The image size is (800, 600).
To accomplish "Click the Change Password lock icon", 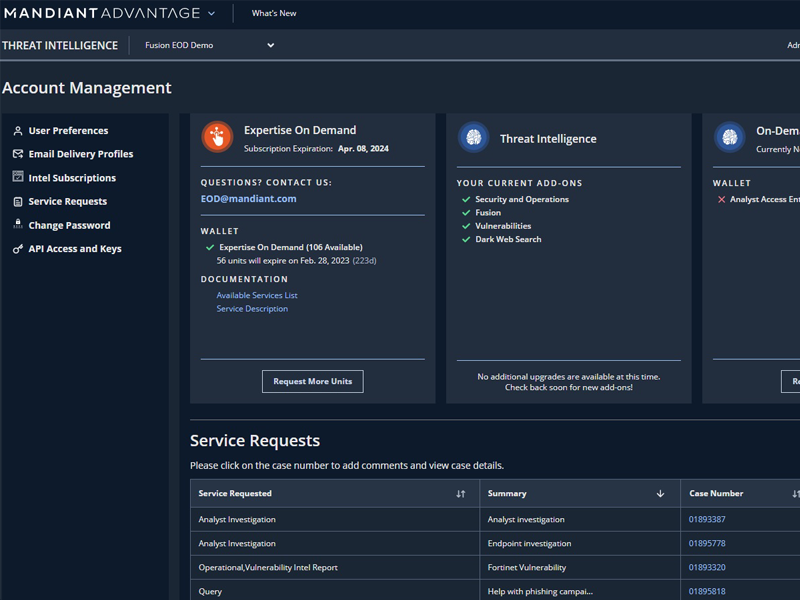I will coord(18,223).
